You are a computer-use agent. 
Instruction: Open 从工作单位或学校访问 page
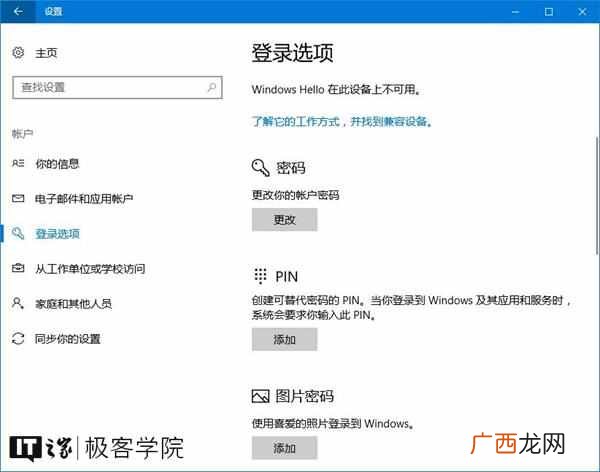[x=90, y=269]
